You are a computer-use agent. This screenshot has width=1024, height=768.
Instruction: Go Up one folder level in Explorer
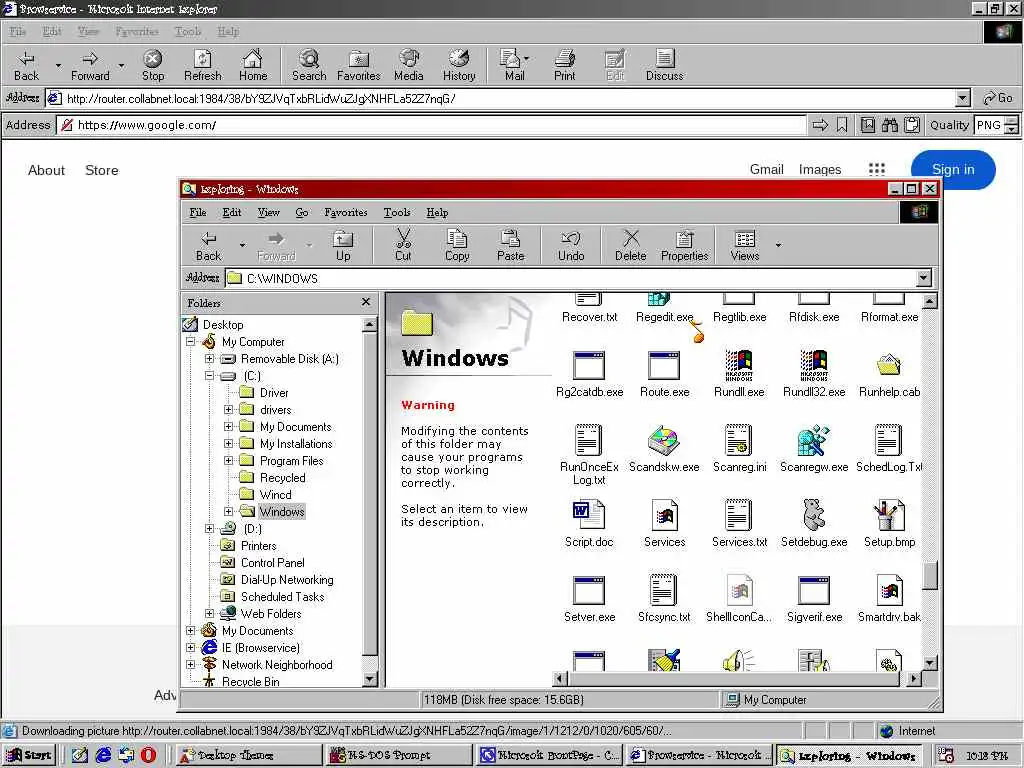(x=343, y=245)
